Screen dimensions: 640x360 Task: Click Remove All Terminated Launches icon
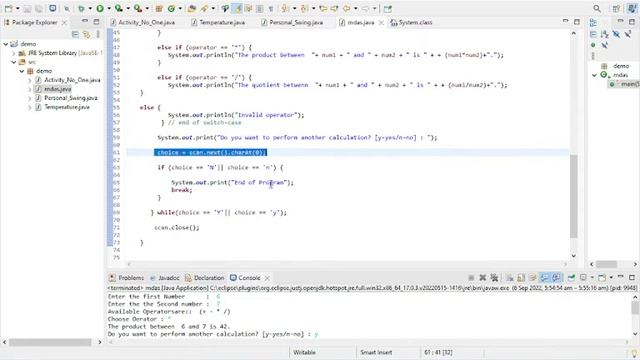click(494, 278)
